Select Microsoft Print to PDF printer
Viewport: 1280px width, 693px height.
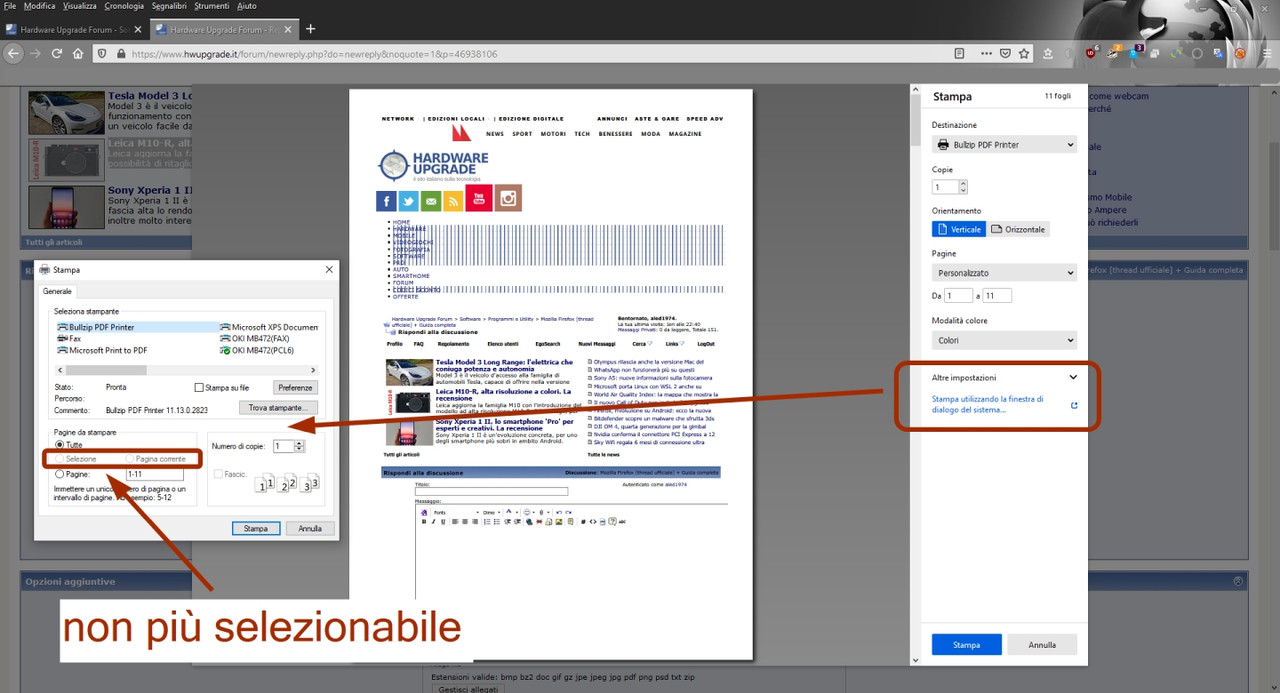coord(102,351)
